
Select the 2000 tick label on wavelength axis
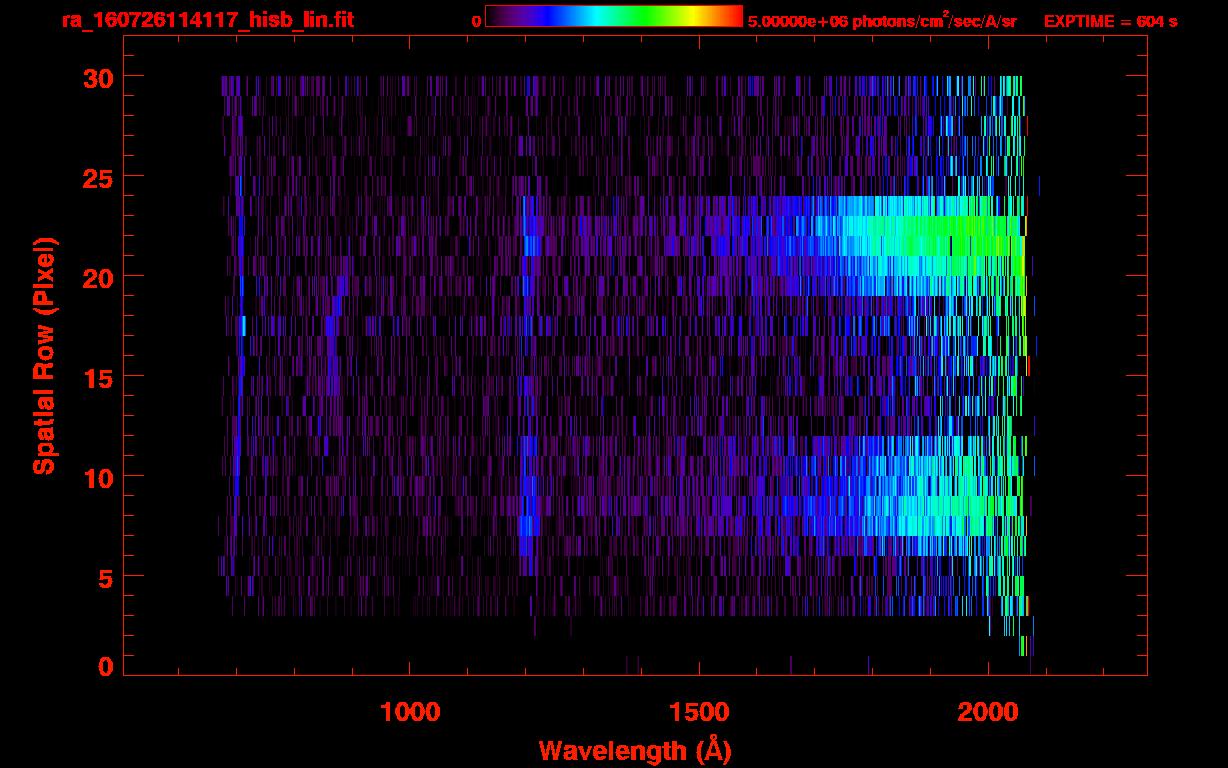[988, 712]
